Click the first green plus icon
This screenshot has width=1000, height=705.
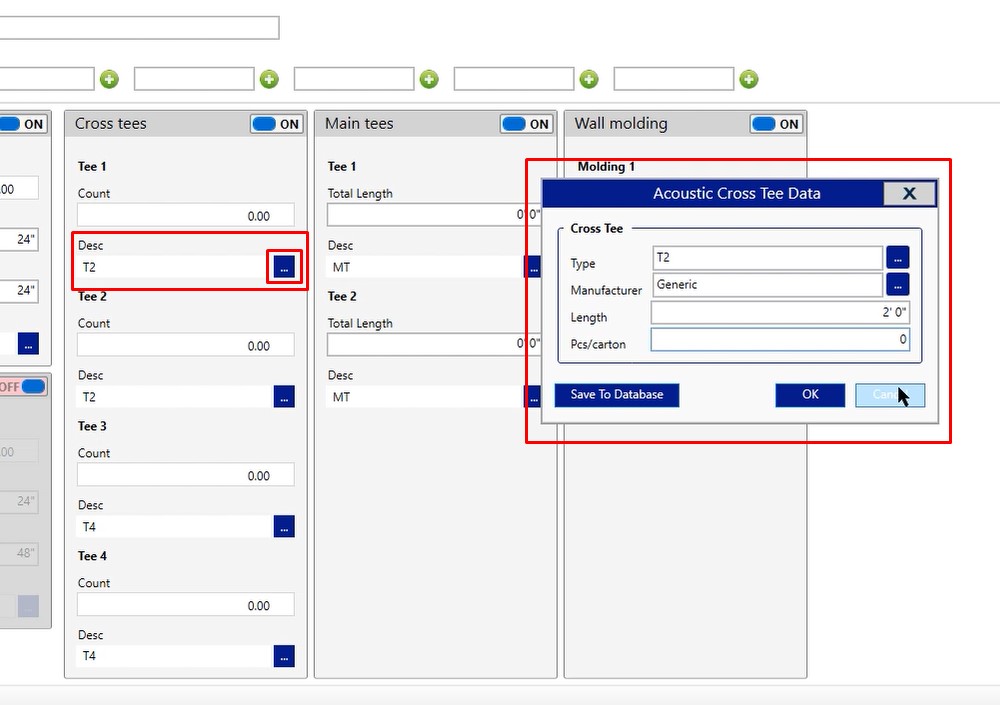109,79
